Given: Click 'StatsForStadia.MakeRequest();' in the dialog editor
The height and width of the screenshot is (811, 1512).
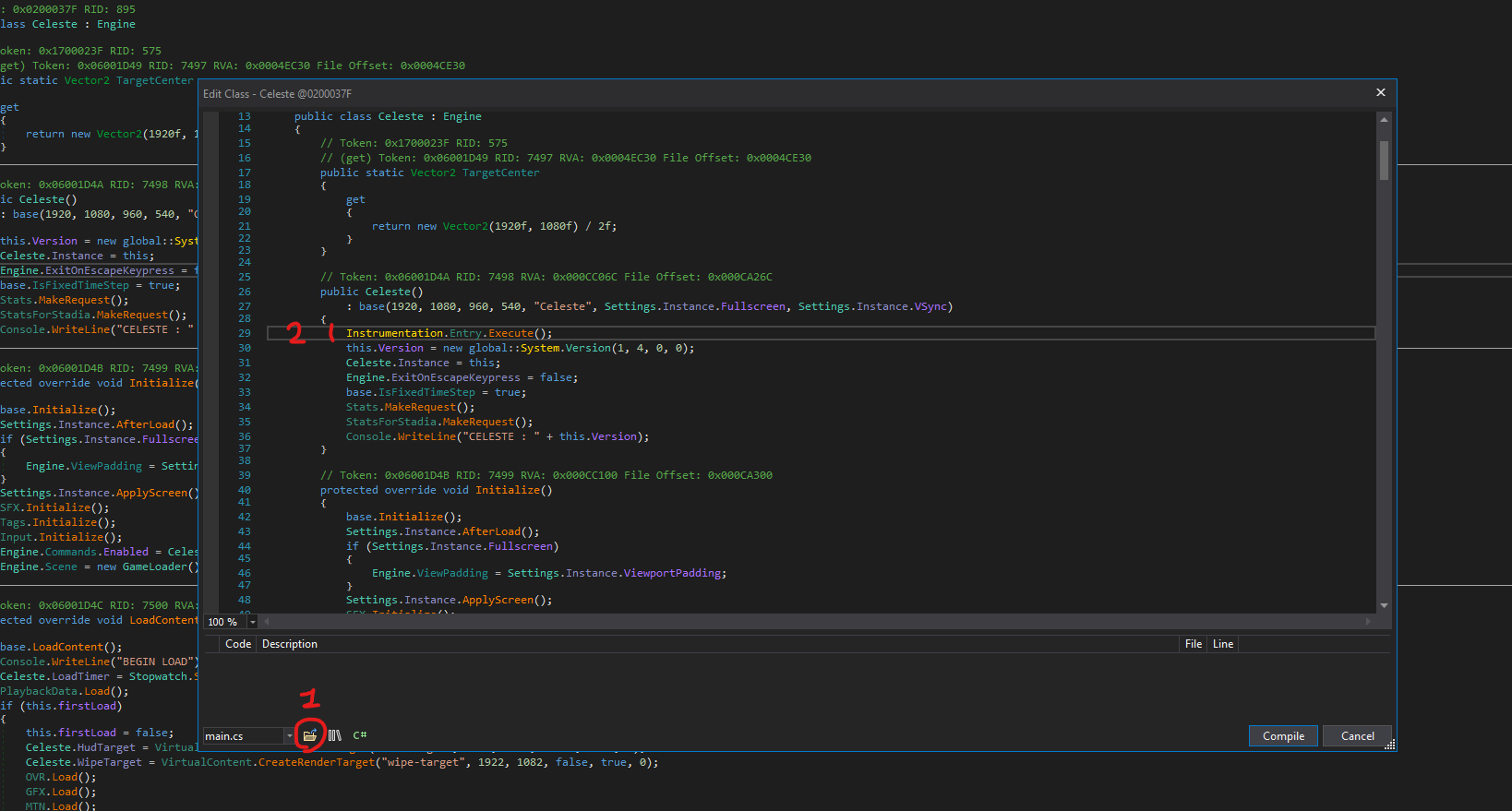Looking at the screenshot, I should tap(439, 422).
